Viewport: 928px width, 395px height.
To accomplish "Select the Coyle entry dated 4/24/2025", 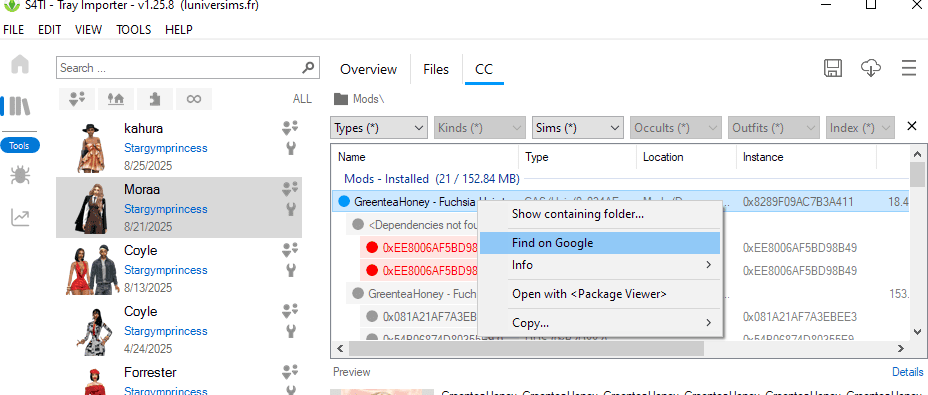I will 179,329.
